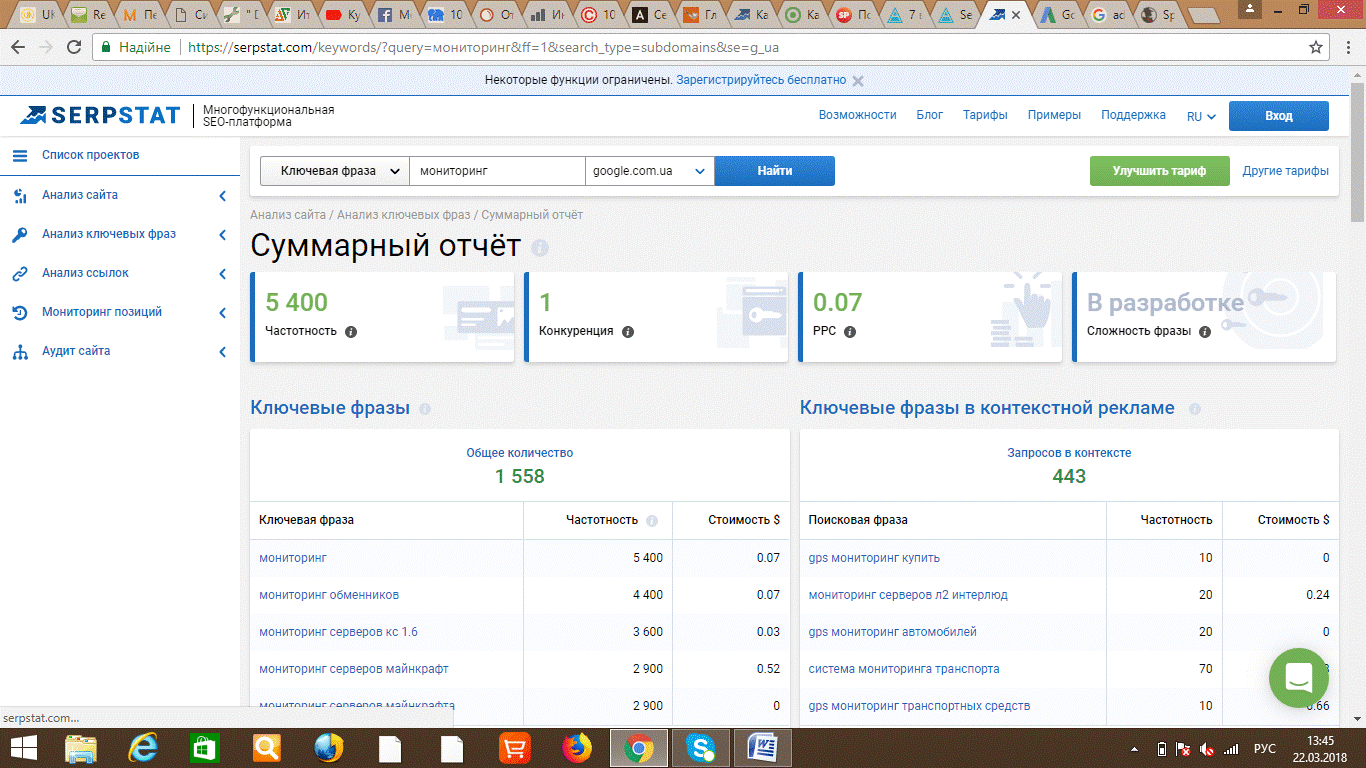Go back to the previous page
This screenshot has height=768, width=1366.
click(18, 47)
